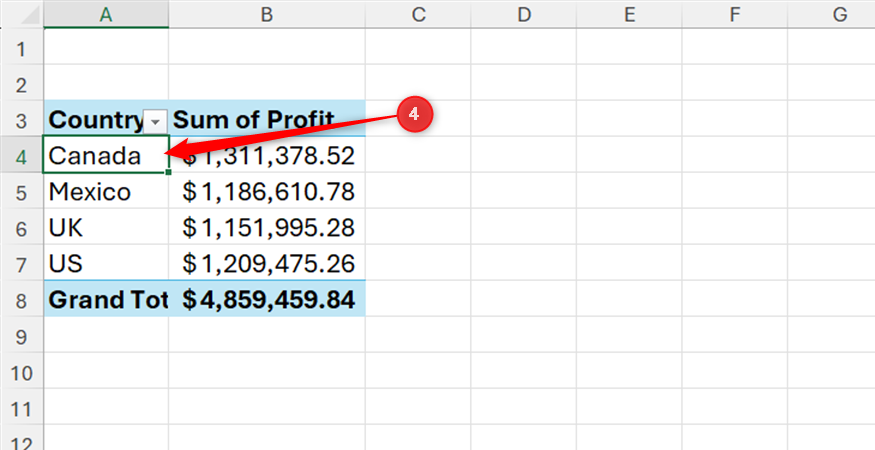Click the $4,859,459.84 grand total value

pyautogui.click(x=267, y=298)
